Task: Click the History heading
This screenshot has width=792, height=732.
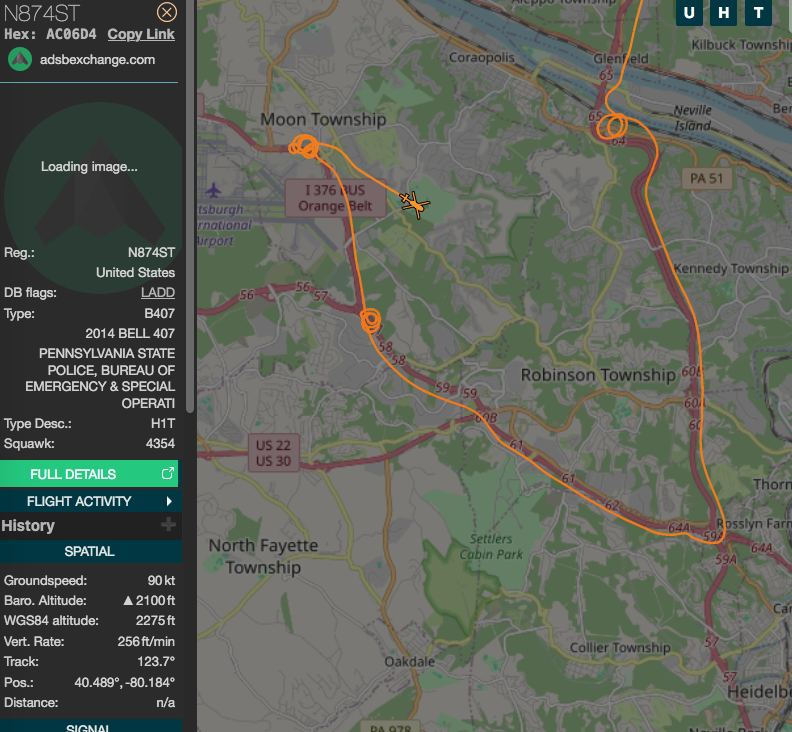Action: (28, 525)
